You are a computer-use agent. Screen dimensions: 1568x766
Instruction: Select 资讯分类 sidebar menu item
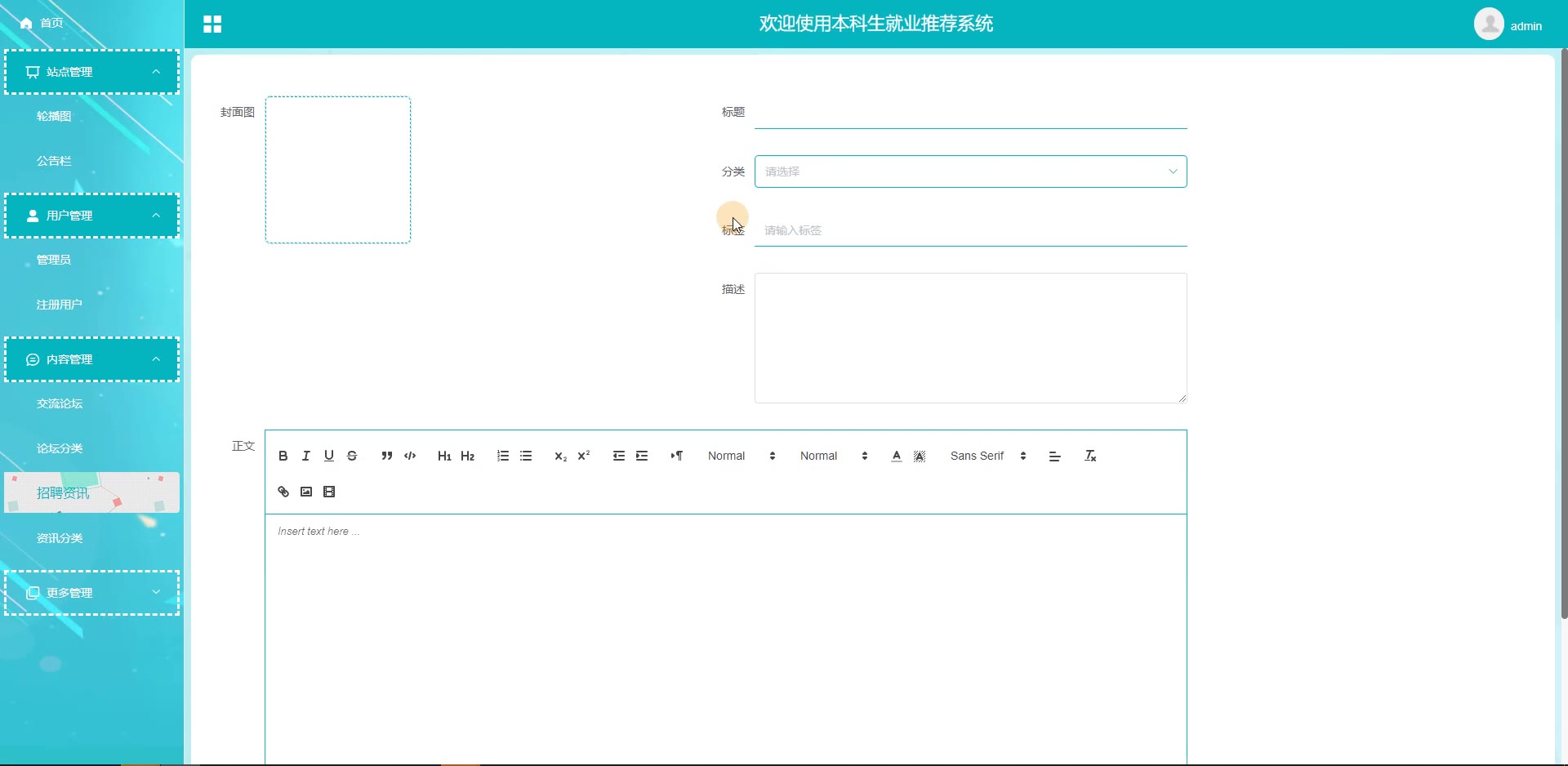(x=60, y=538)
